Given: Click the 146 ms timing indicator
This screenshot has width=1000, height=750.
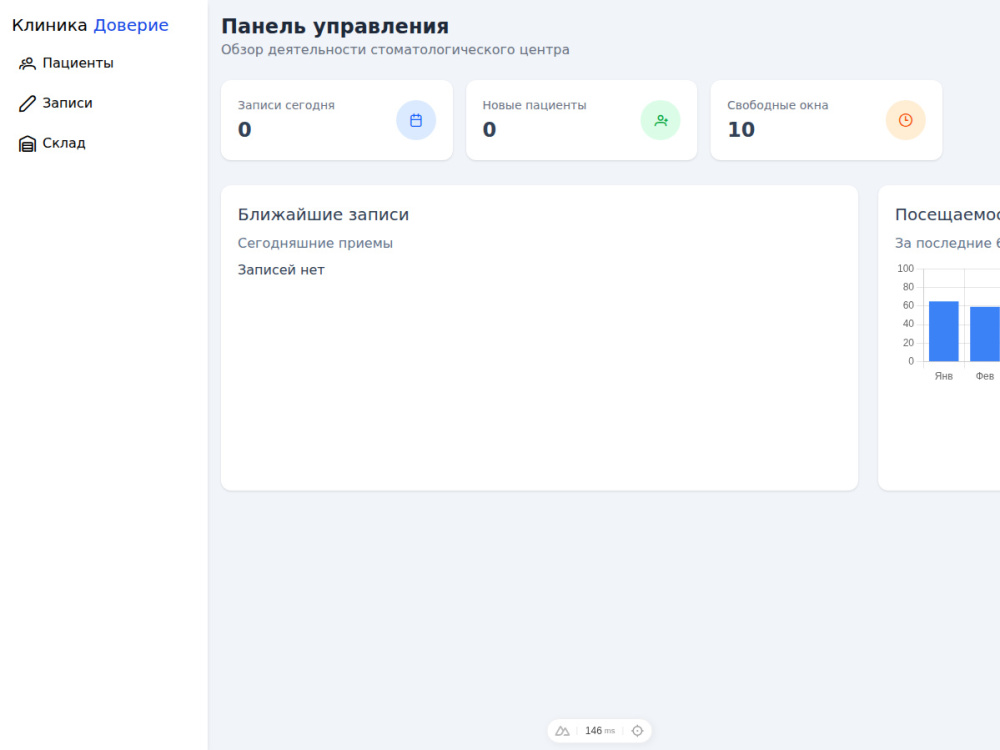Looking at the screenshot, I should click(x=600, y=731).
